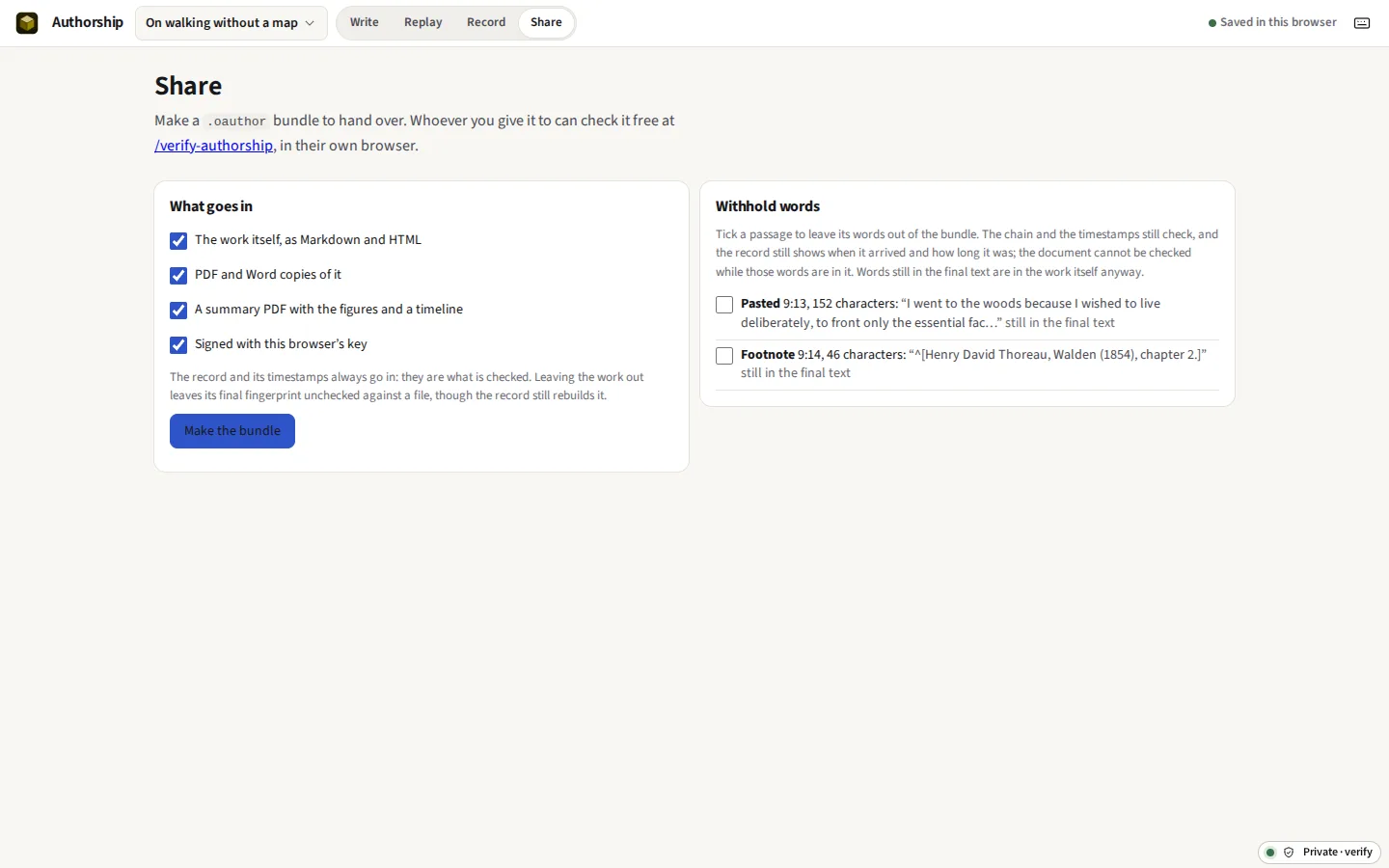The width and height of the screenshot is (1389, 868).
Task: Click the 'Saved in this browser' status
Action: click(1272, 22)
